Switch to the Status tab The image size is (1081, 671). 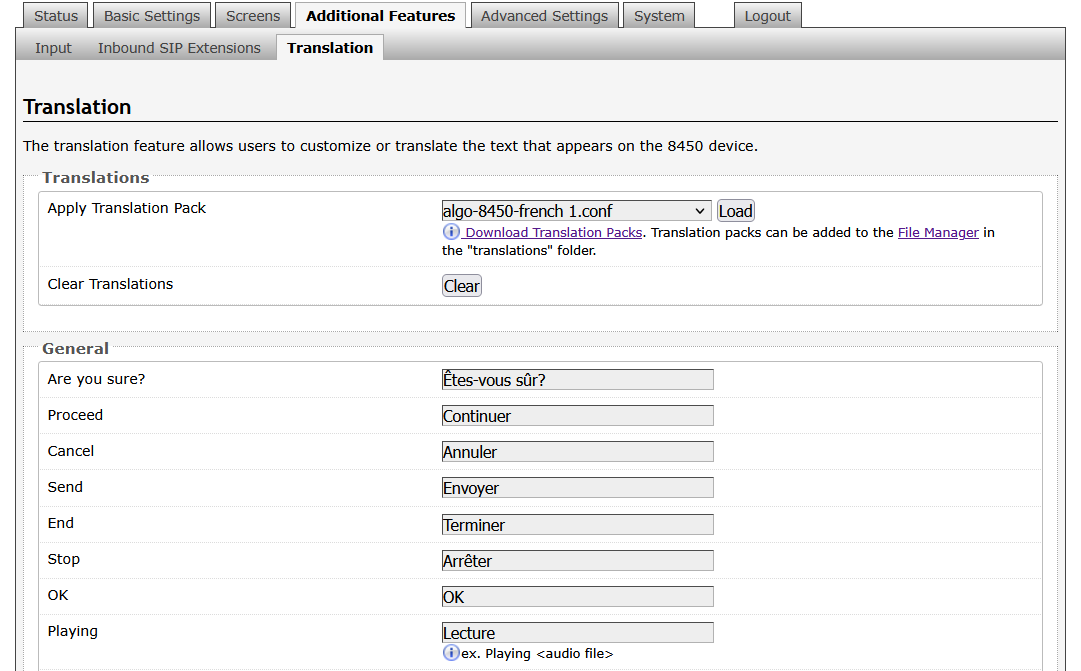tap(56, 16)
